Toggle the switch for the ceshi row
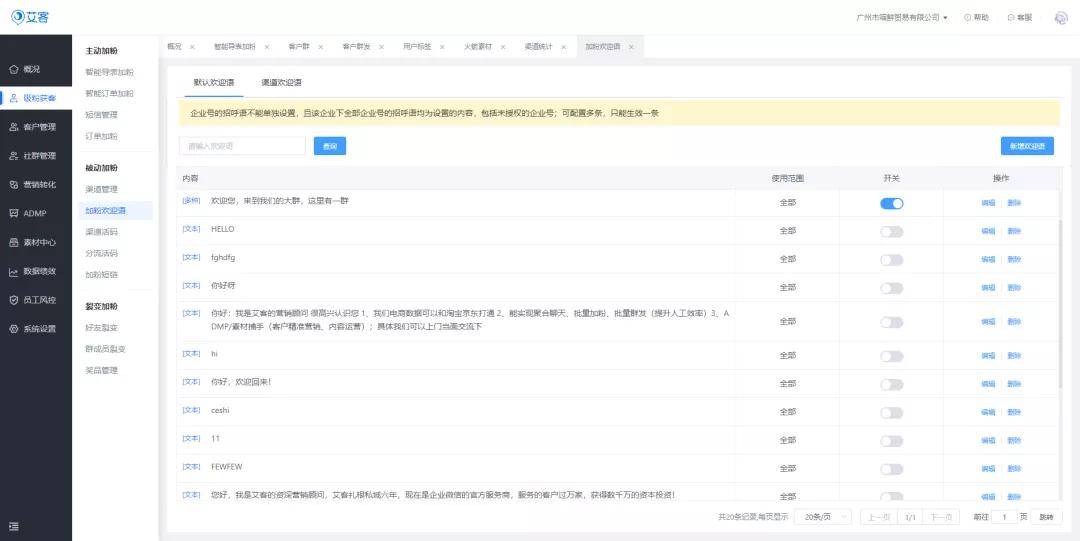Screen dimensions: 1080x541 pos(891,413)
